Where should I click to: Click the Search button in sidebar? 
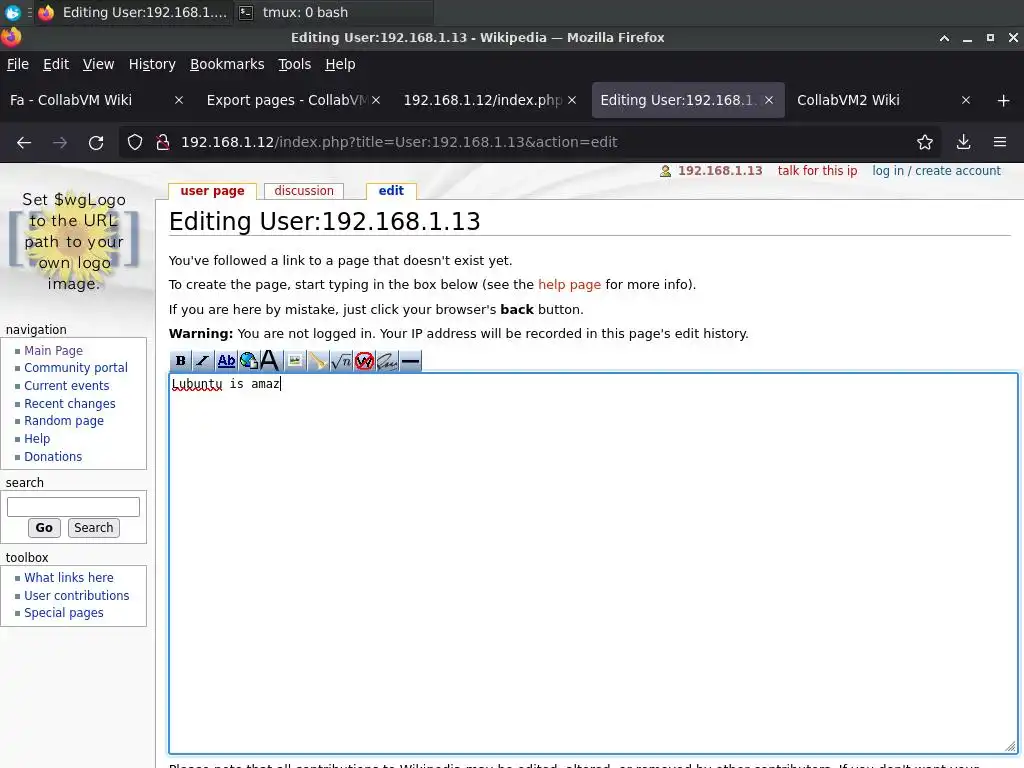tap(93, 528)
